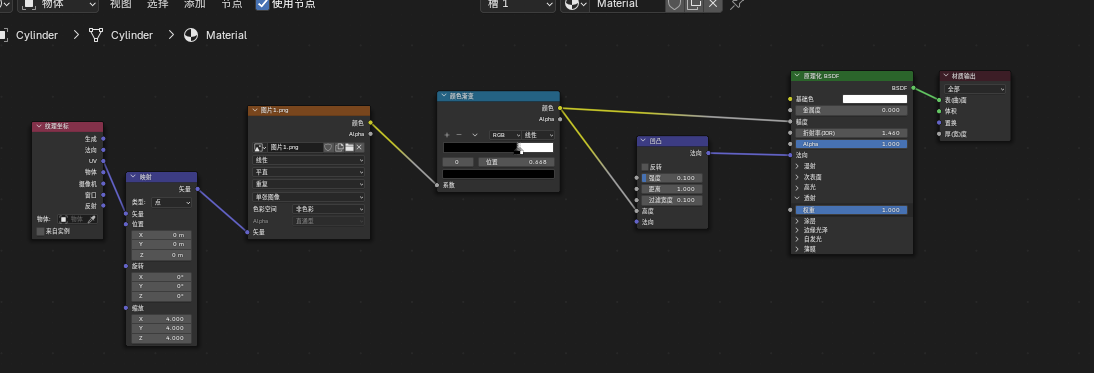Click the 颜色 output socket of image node

370,123
